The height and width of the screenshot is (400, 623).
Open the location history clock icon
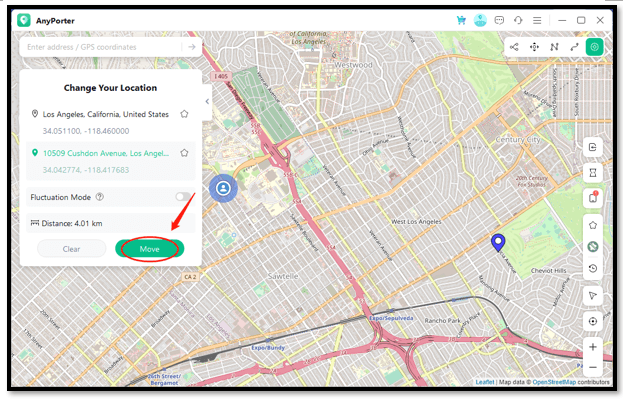coord(593,269)
